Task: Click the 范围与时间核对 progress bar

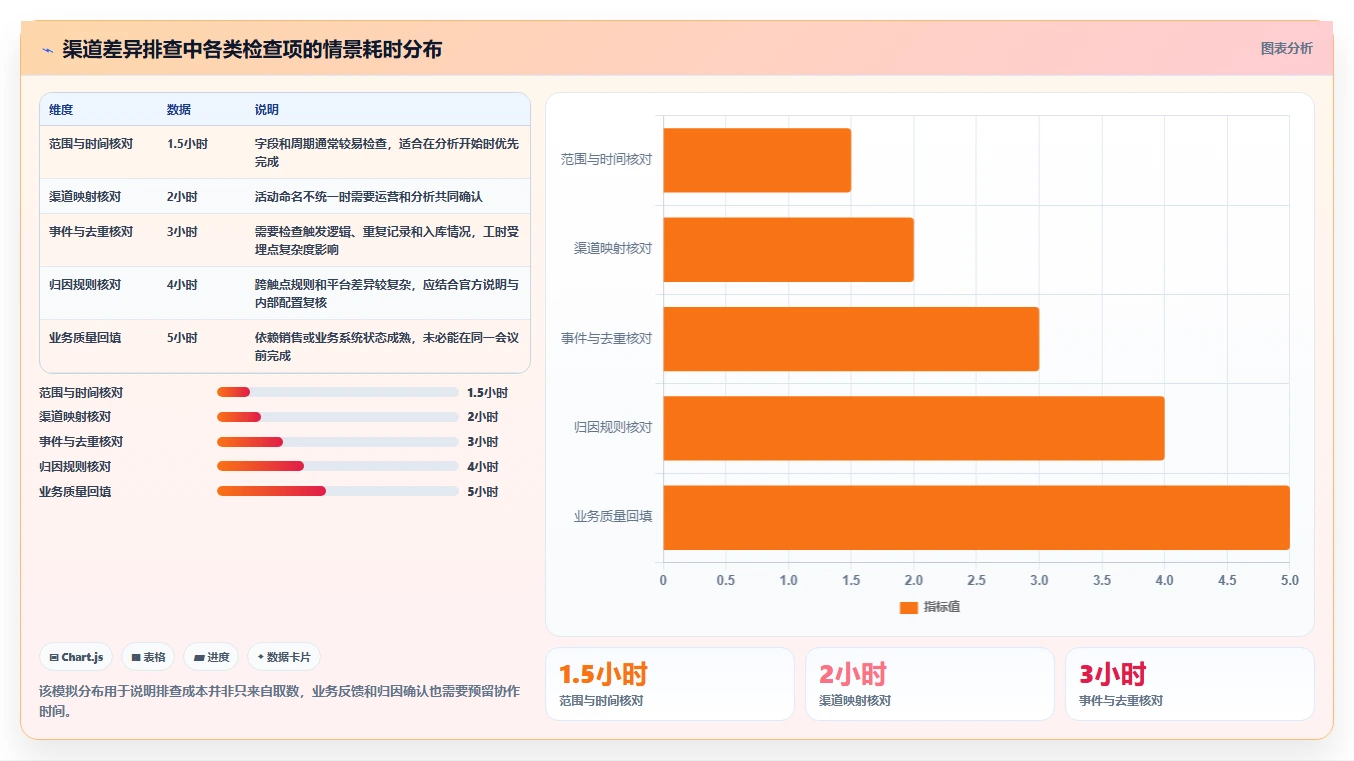Action: point(338,392)
